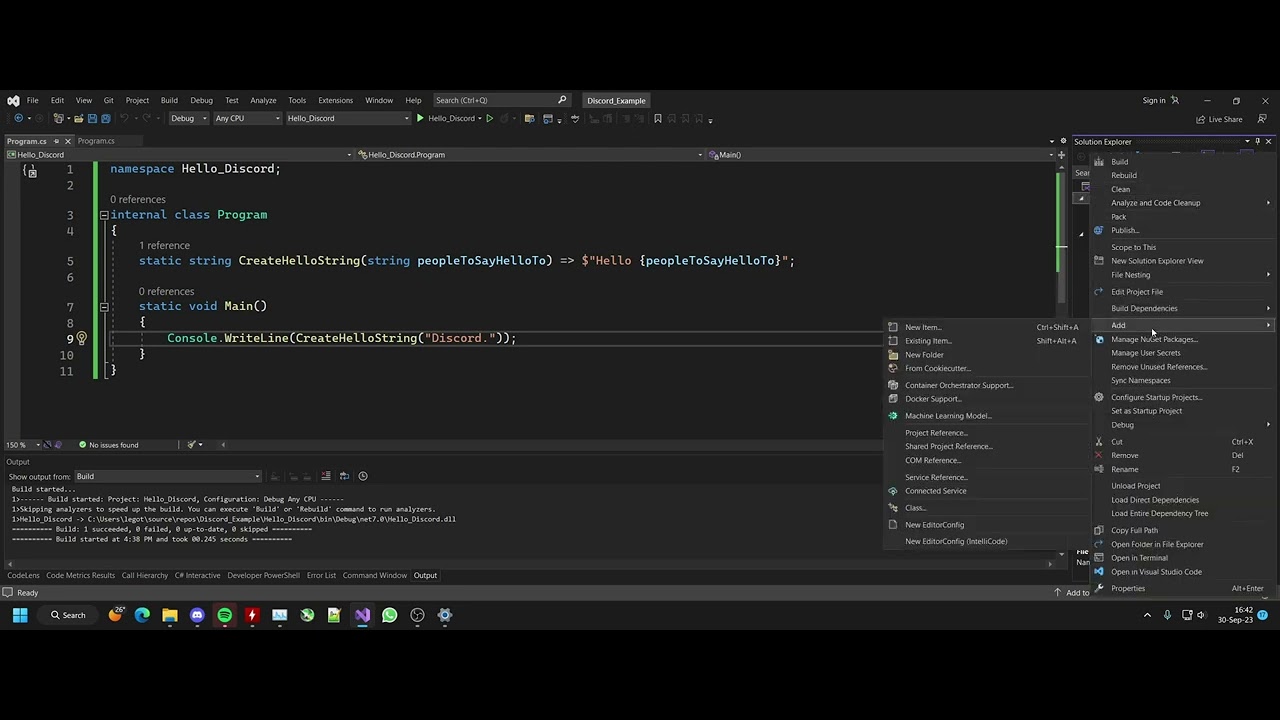Click Clear All icon in Output toolbar
This screenshot has width=1280, height=720.
coord(326,476)
